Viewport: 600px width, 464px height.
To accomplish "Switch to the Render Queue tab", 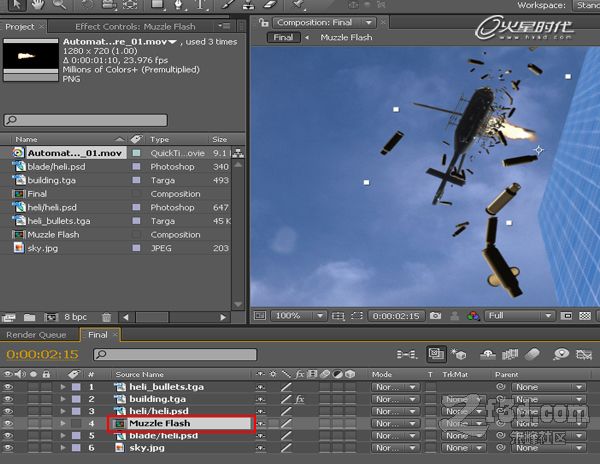I will (36, 335).
